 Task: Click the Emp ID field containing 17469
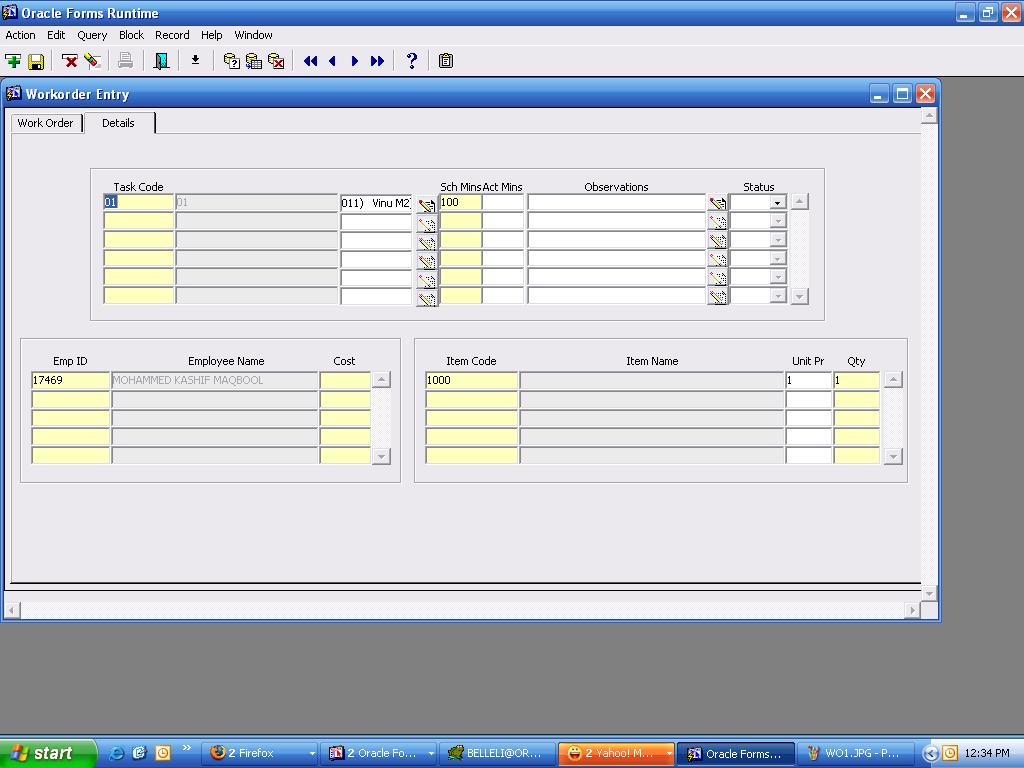(x=70, y=380)
